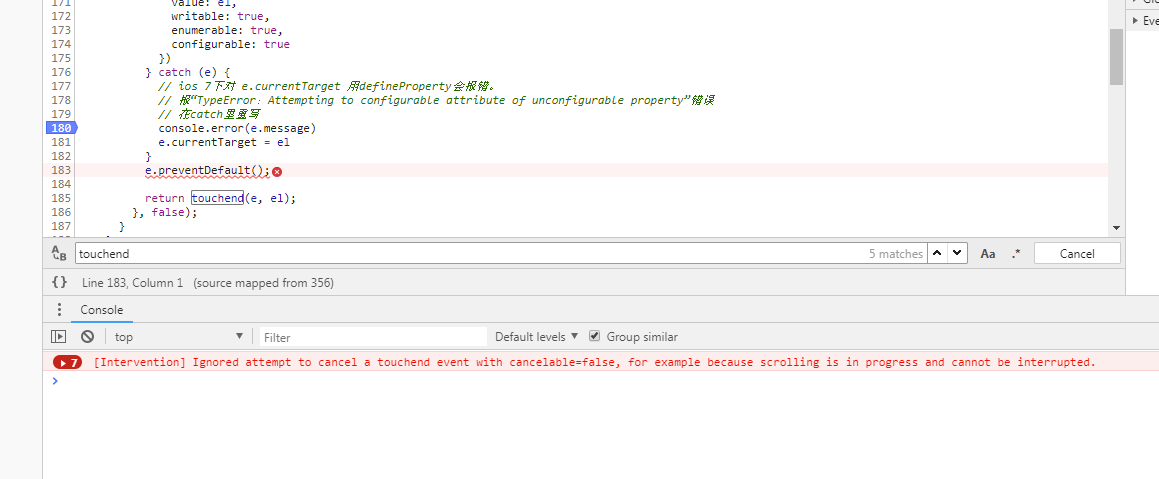Screen dimensions: 1159x479
Task: Switch to the Console tab
Action: pyautogui.click(x=102, y=310)
